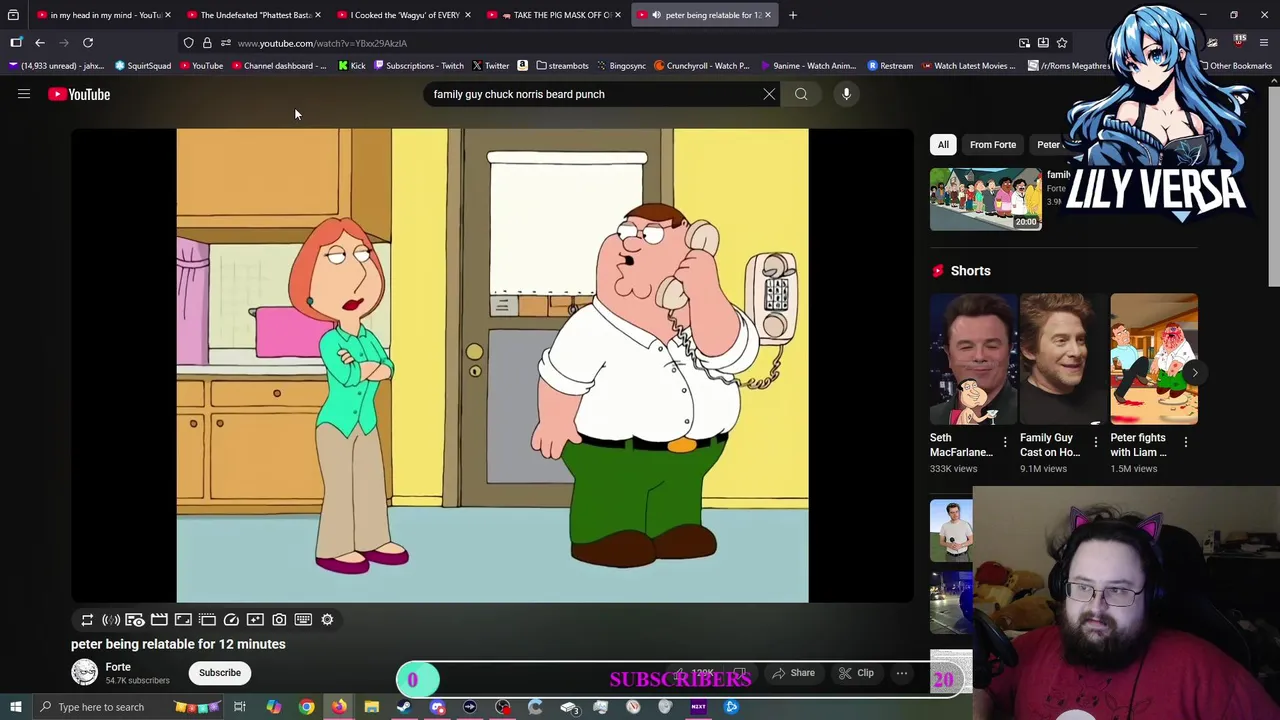1280x720 pixels.
Task: Open the playback speed gauge icon
Action: tap(231, 620)
